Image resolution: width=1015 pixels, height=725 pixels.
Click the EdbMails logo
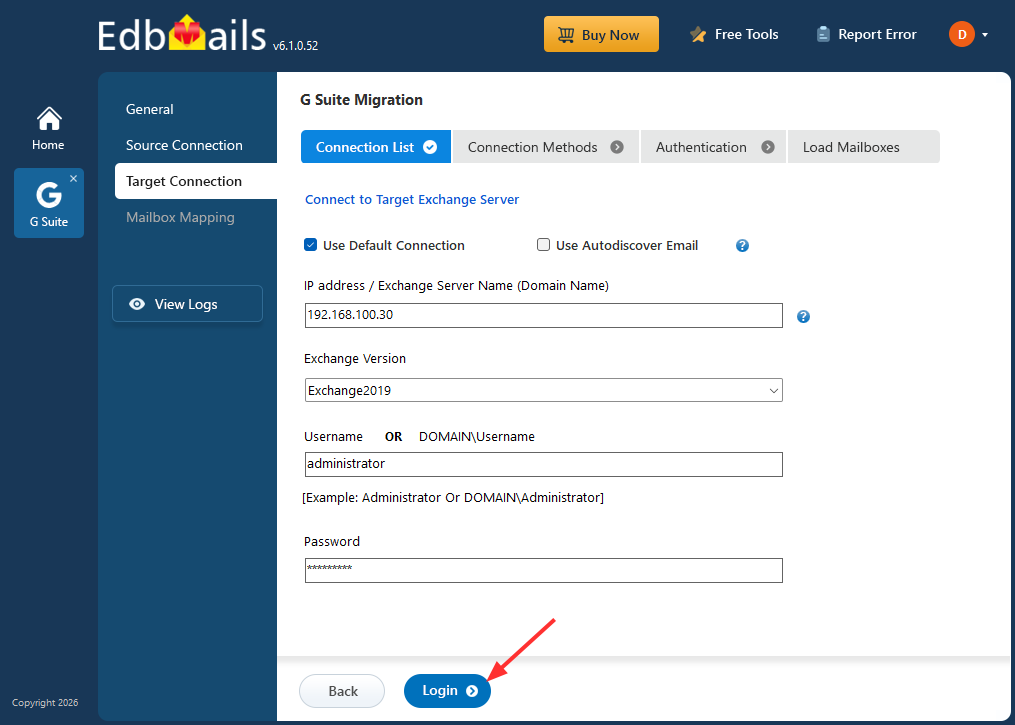(x=185, y=32)
